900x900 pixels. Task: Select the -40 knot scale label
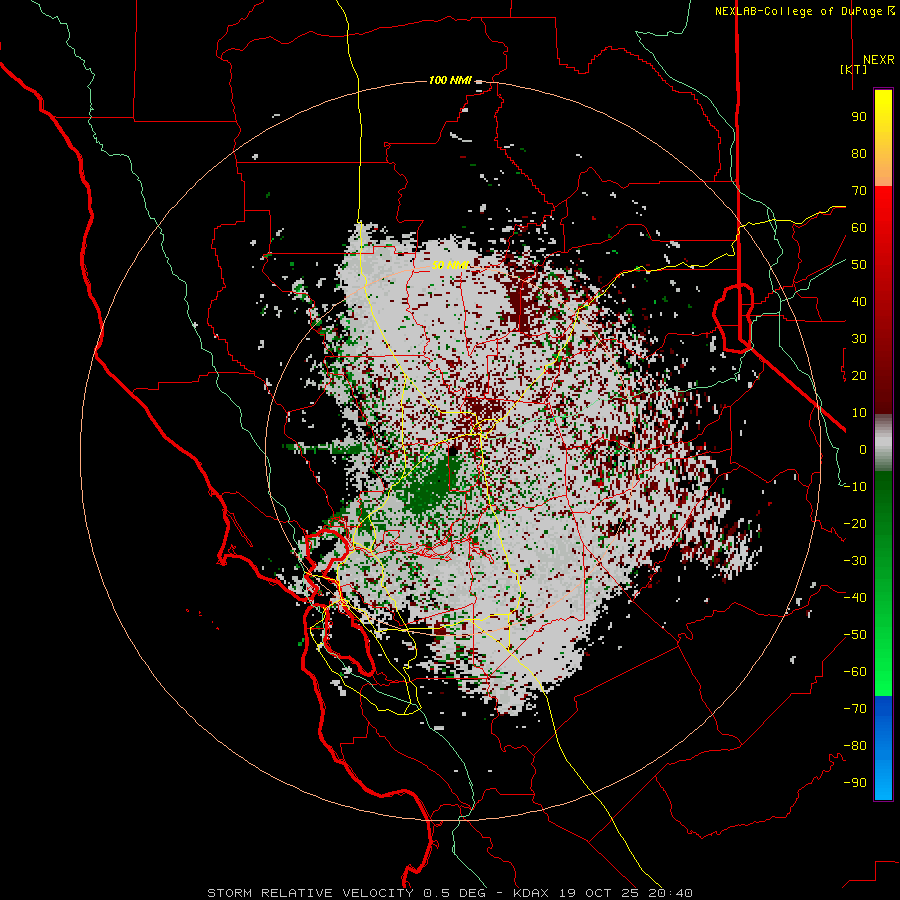pyautogui.click(x=855, y=598)
